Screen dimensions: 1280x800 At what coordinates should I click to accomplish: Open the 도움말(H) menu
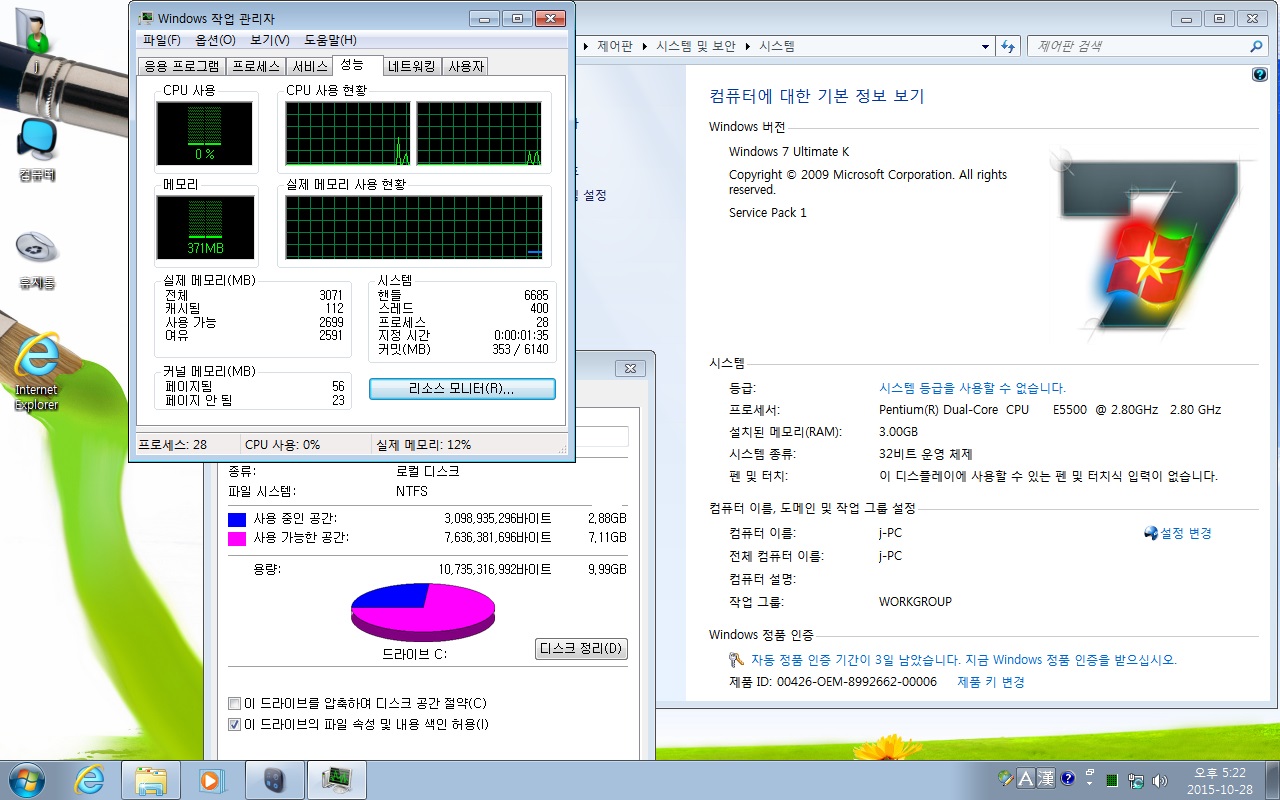point(330,40)
